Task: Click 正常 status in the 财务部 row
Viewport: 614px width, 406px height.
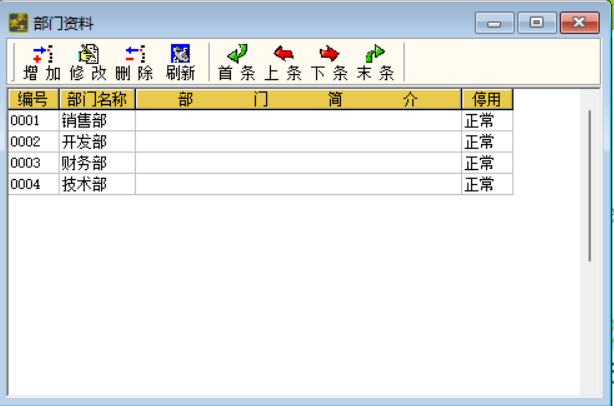Action: click(x=487, y=163)
